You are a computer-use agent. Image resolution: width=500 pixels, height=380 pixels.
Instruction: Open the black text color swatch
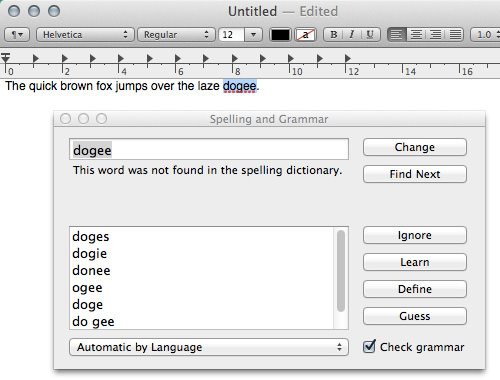point(280,35)
